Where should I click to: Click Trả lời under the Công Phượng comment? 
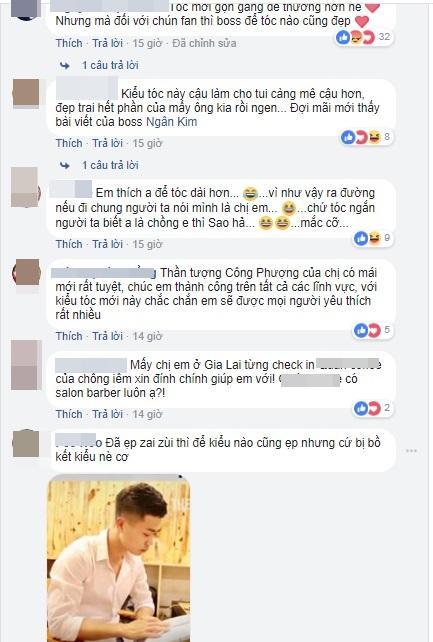pos(107,336)
